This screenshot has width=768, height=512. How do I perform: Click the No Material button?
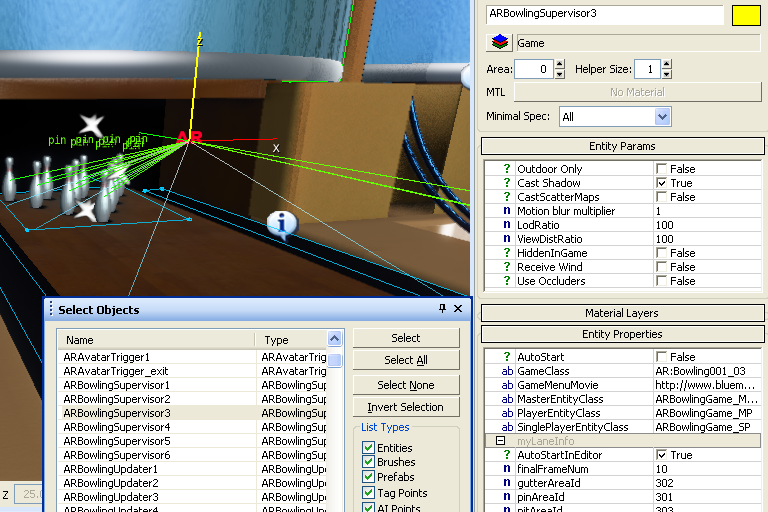(x=637, y=92)
